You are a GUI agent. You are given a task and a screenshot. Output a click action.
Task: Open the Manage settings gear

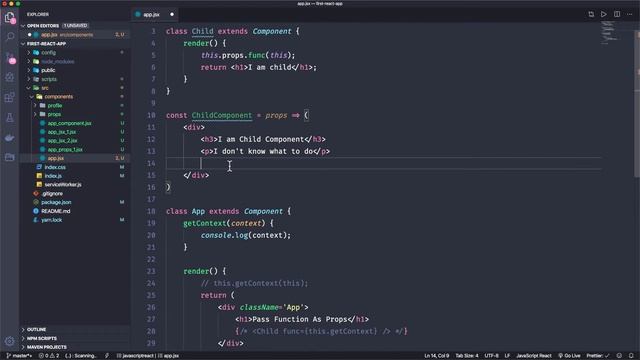[9, 341]
